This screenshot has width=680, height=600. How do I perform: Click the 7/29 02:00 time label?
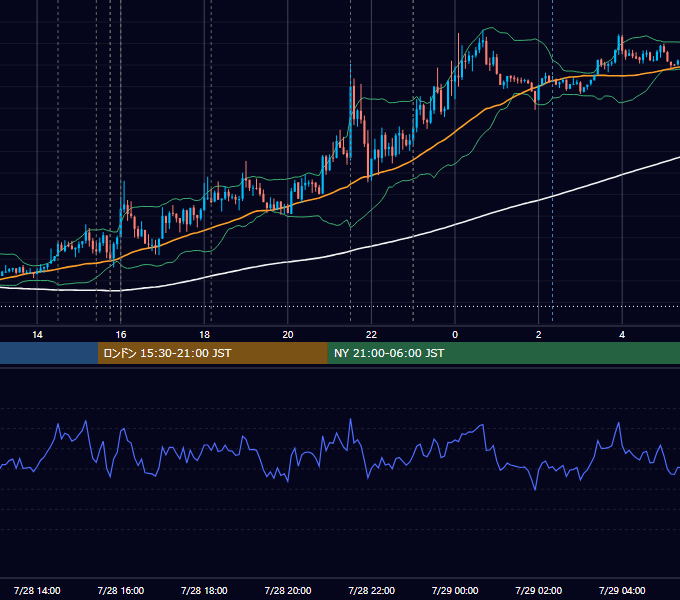point(538,590)
